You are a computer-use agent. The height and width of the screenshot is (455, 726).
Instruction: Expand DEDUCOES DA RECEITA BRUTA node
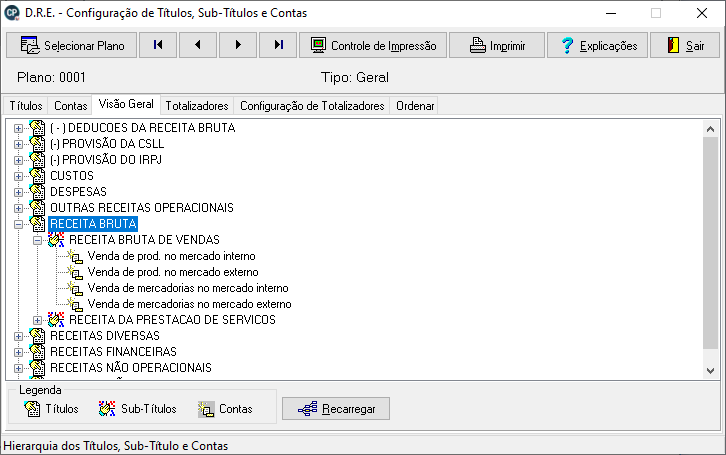click(x=18, y=128)
